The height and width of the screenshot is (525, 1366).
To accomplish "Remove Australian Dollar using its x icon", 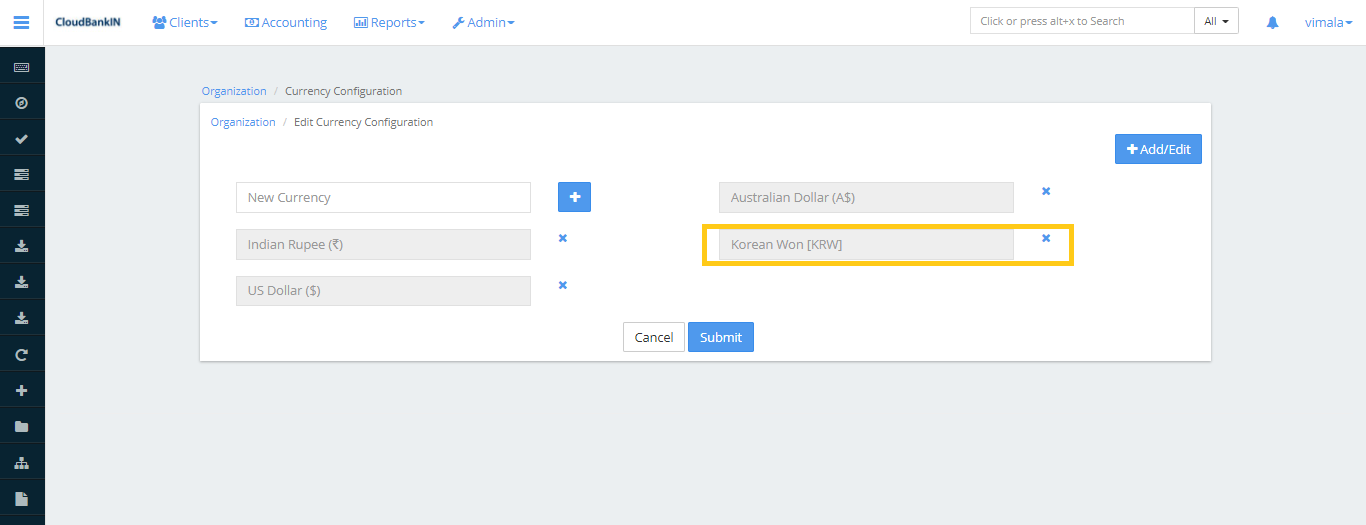I will [x=1046, y=191].
